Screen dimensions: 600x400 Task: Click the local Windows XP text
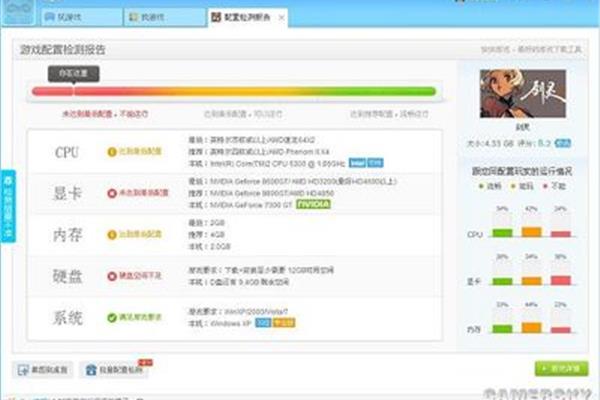pos(220,323)
